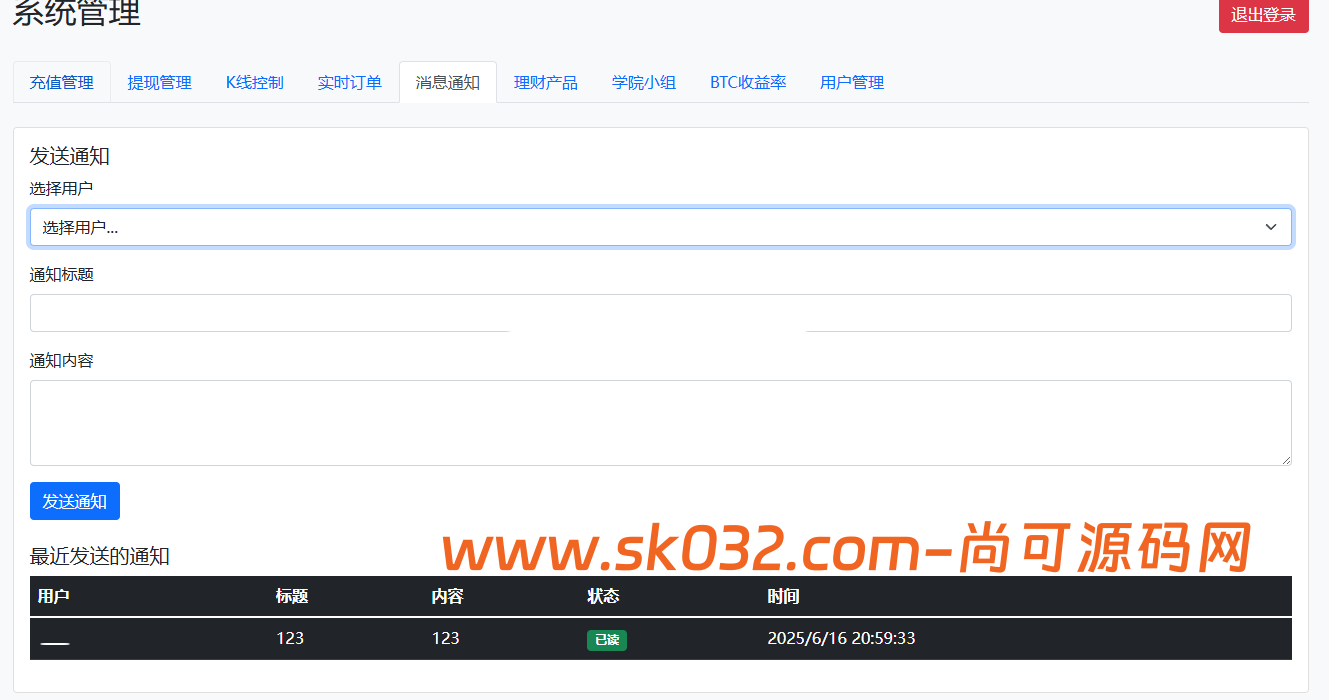Viewport: 1329px width, 700px height.
Task: Select the K线控制 tab
Action: pos(254,82)
